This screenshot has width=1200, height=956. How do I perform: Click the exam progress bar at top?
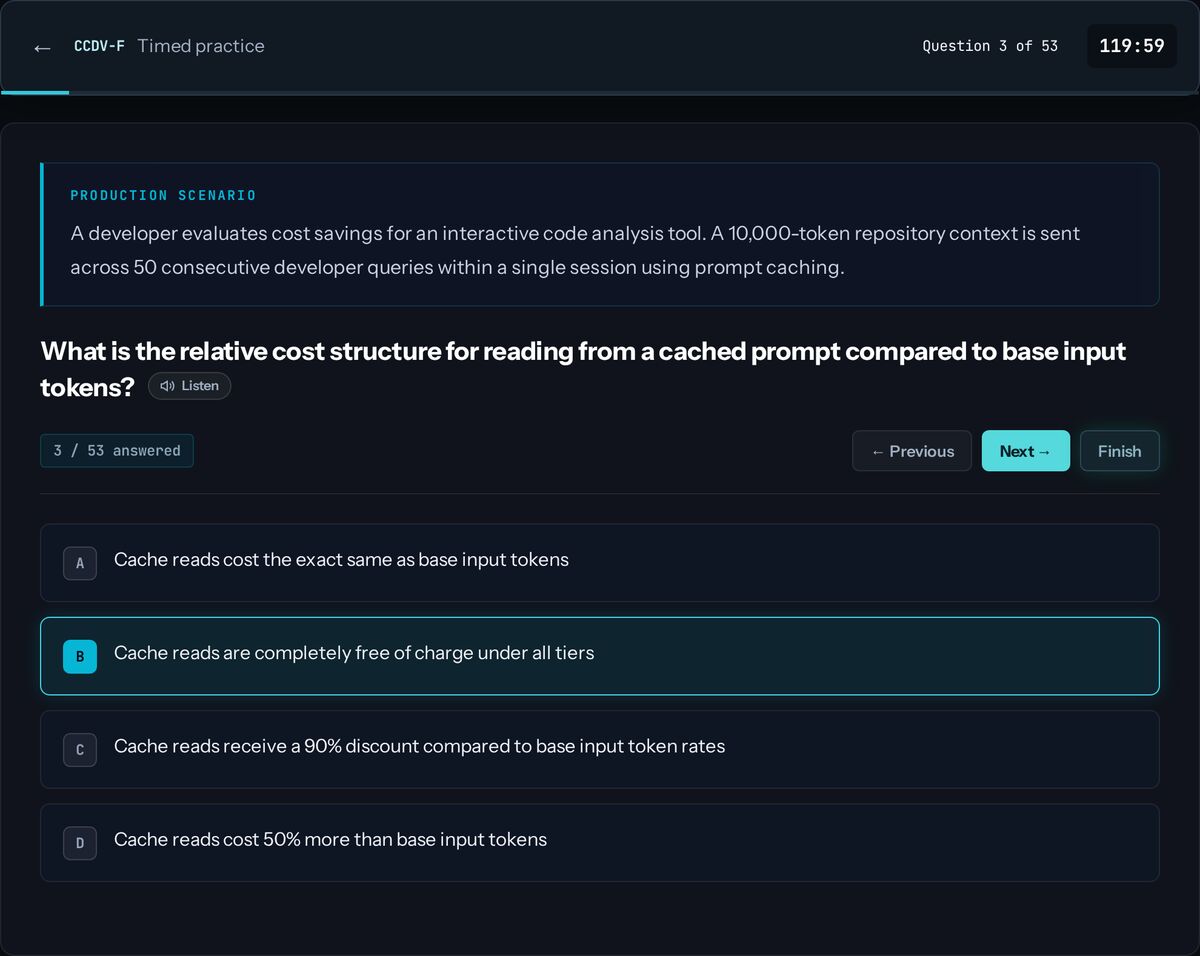pyautogui.click(x=600, y=93)
